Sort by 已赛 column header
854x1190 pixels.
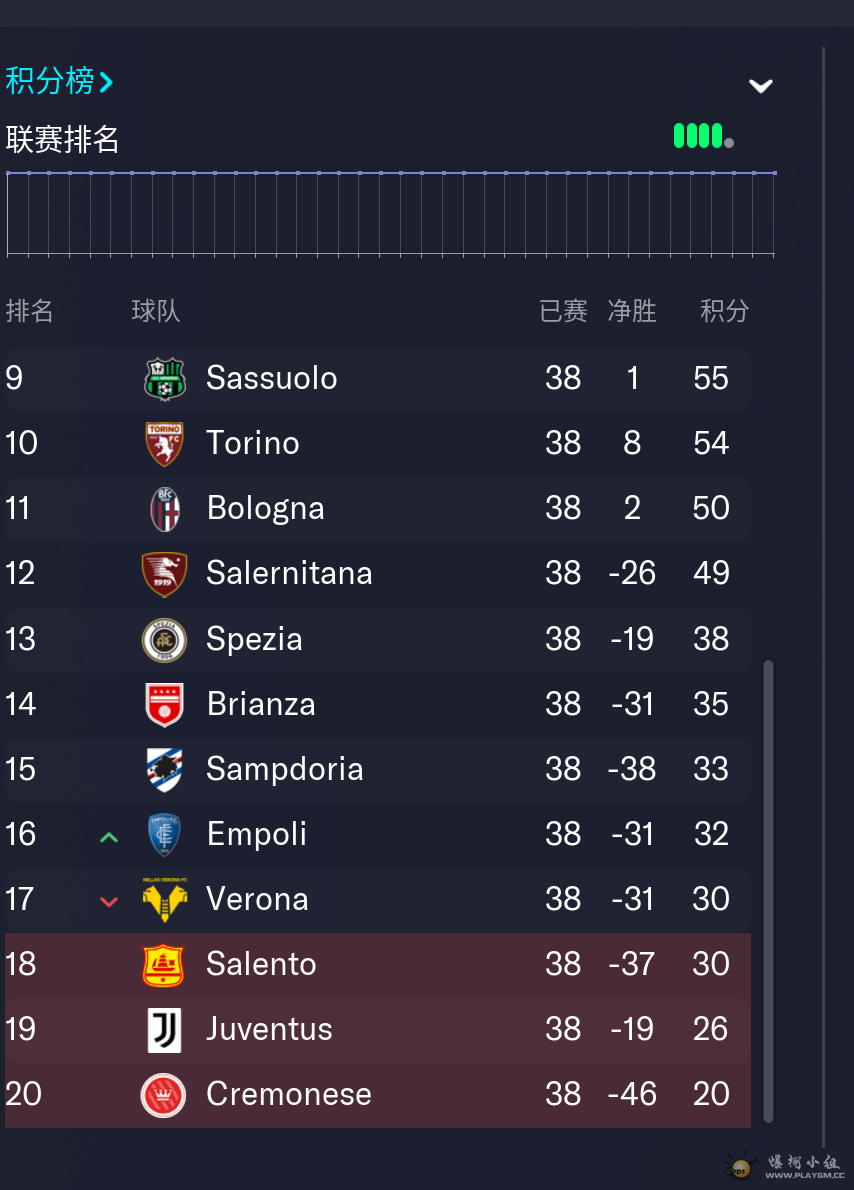click(x=563, y=311)
